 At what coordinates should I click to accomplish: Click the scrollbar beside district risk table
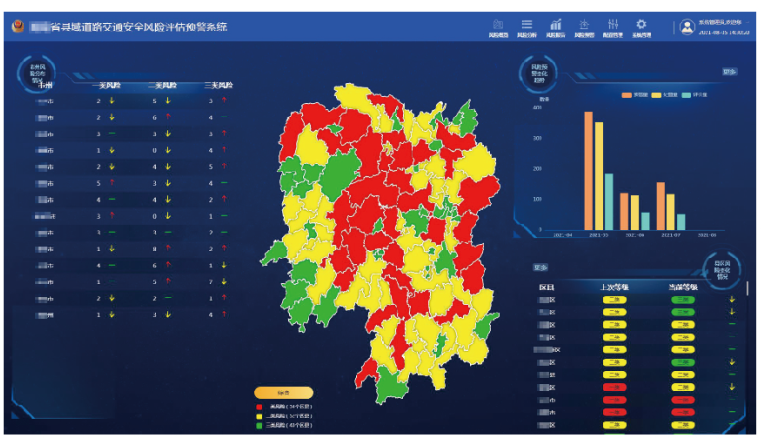(747, 287)
